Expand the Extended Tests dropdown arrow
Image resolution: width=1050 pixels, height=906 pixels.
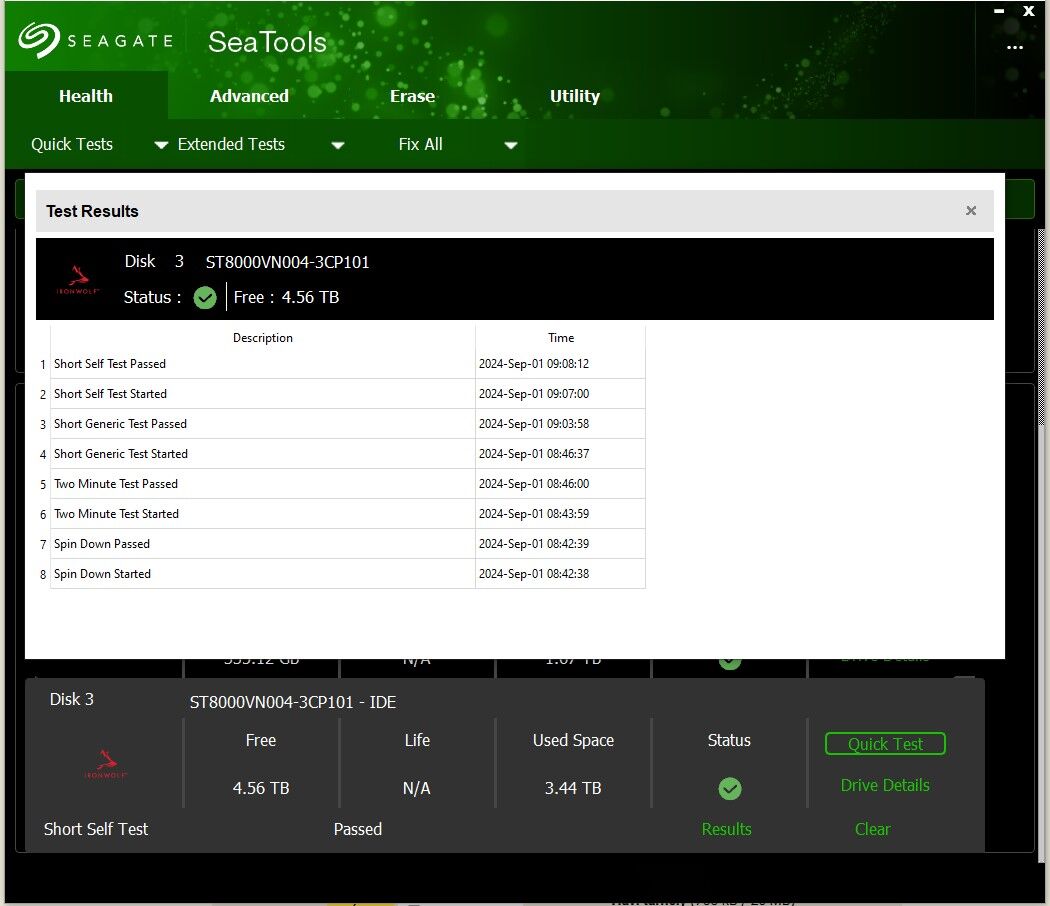[338, 145]
